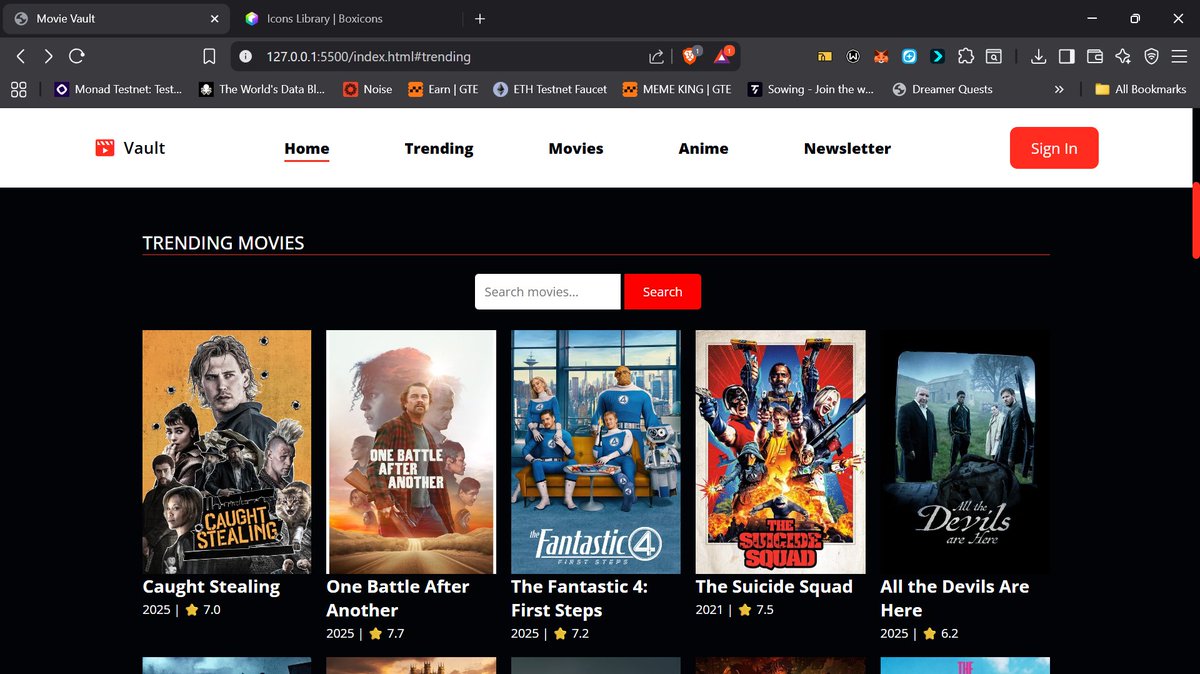Click the red Search button
Viewport: 1200px width, 674px height.
(x=662, y=292)
